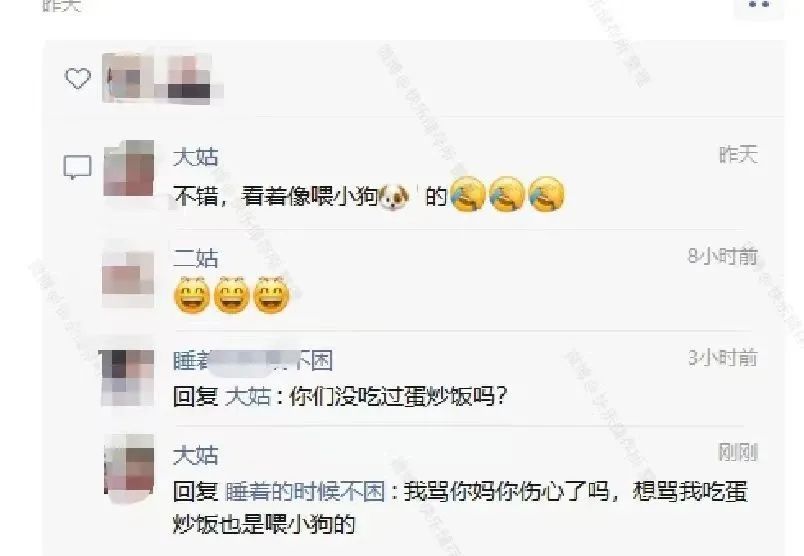Open 大姑 profile from first comment name
The height and width of the screenshot is (556, 804).
[x=195, y=156]
